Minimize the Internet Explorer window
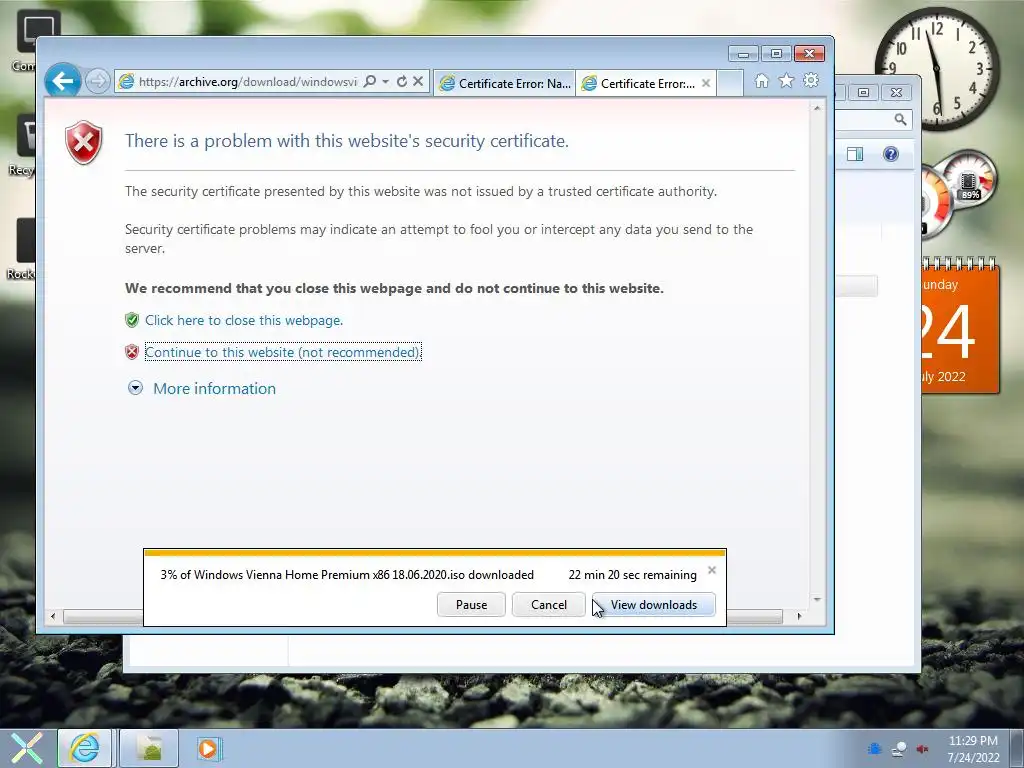The image size is (1024, 768). pyautogui.click(x=743, y=54)
